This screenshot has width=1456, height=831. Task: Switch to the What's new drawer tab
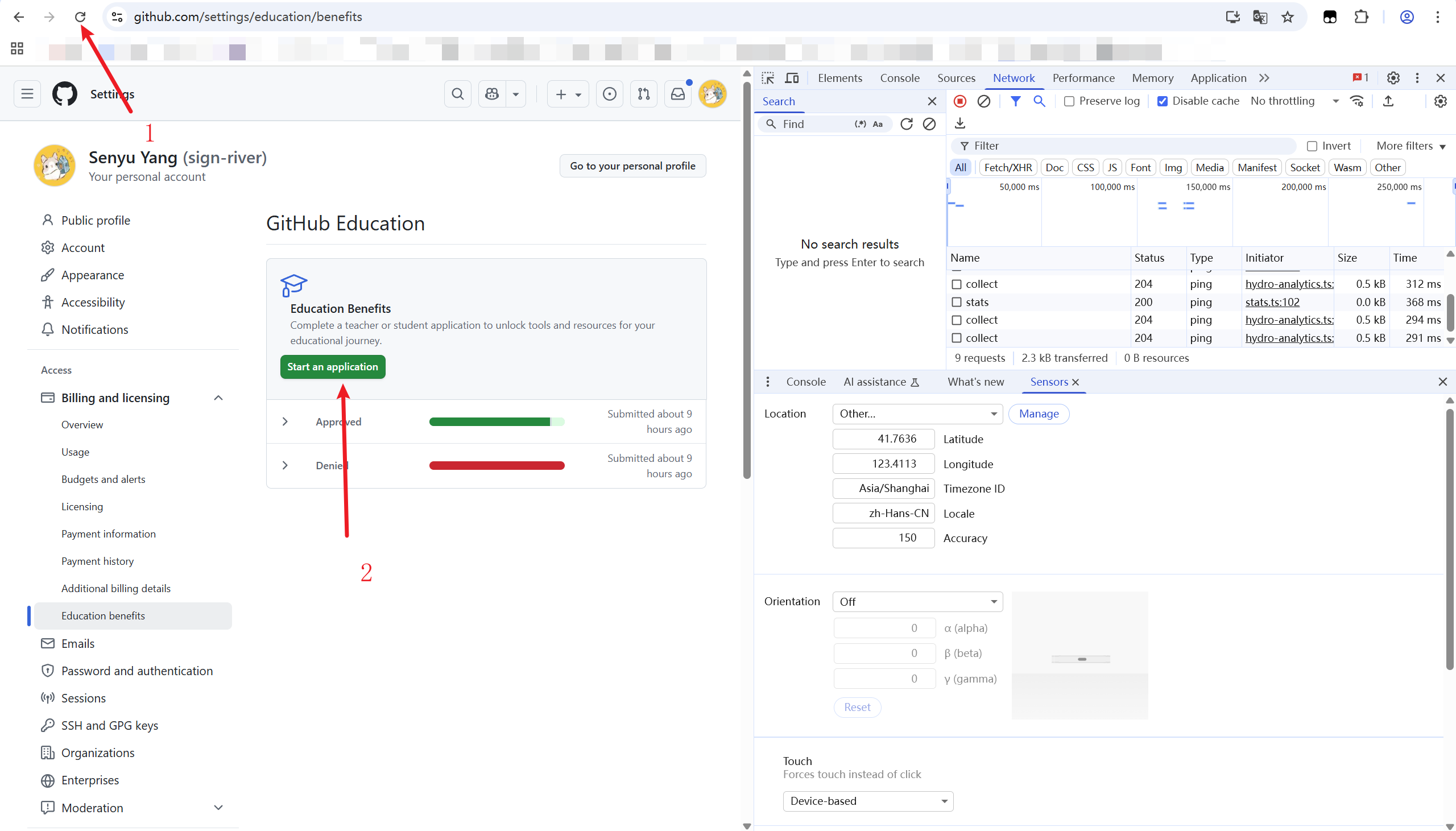(x=975, y=382)
